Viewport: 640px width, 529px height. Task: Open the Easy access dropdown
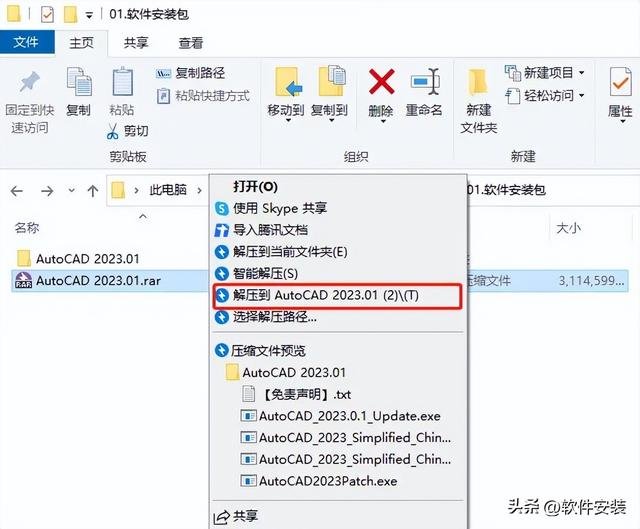pyautogui.click(x=581, y=96)
